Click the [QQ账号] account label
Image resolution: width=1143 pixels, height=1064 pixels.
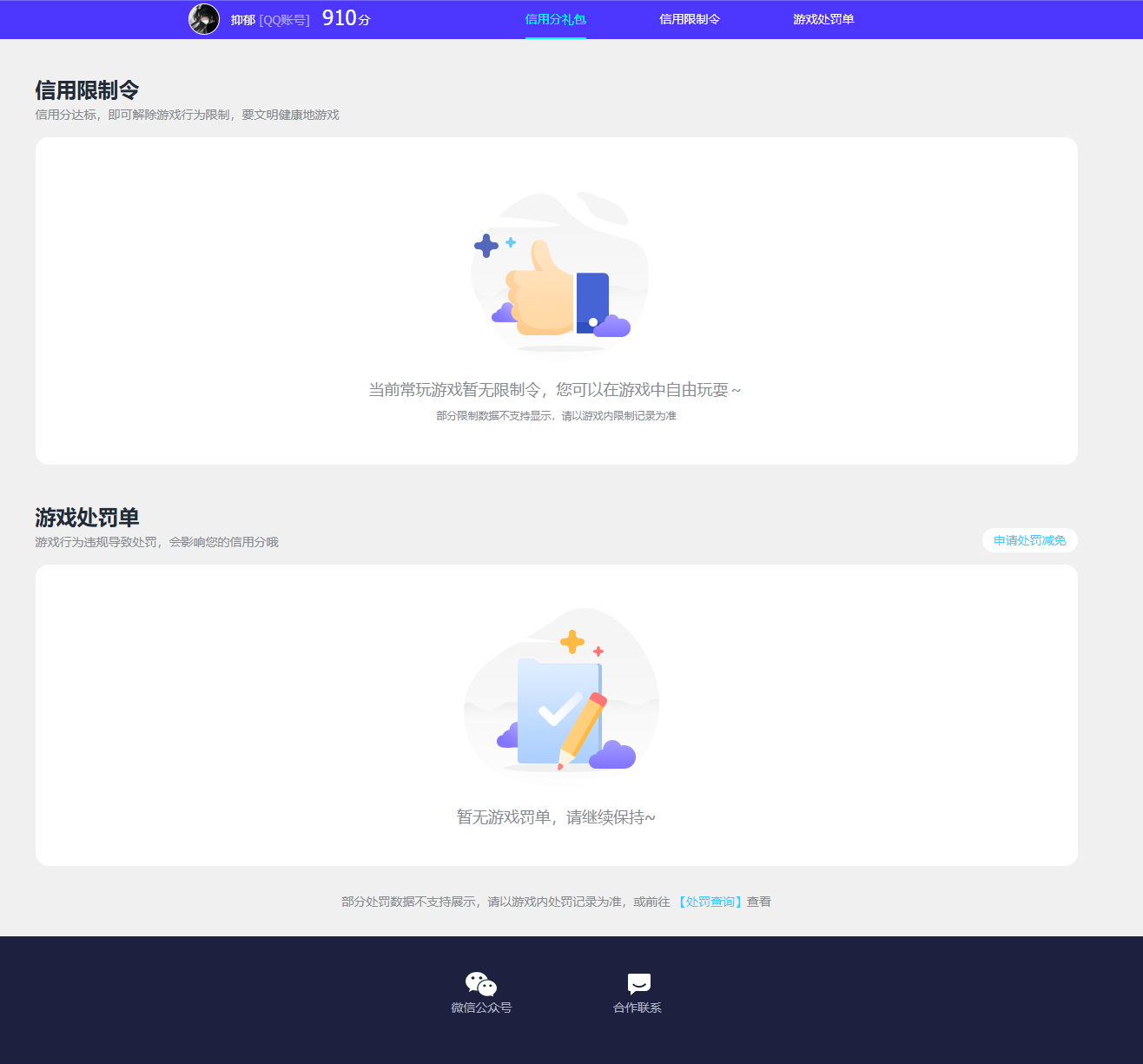pos(284,20)
